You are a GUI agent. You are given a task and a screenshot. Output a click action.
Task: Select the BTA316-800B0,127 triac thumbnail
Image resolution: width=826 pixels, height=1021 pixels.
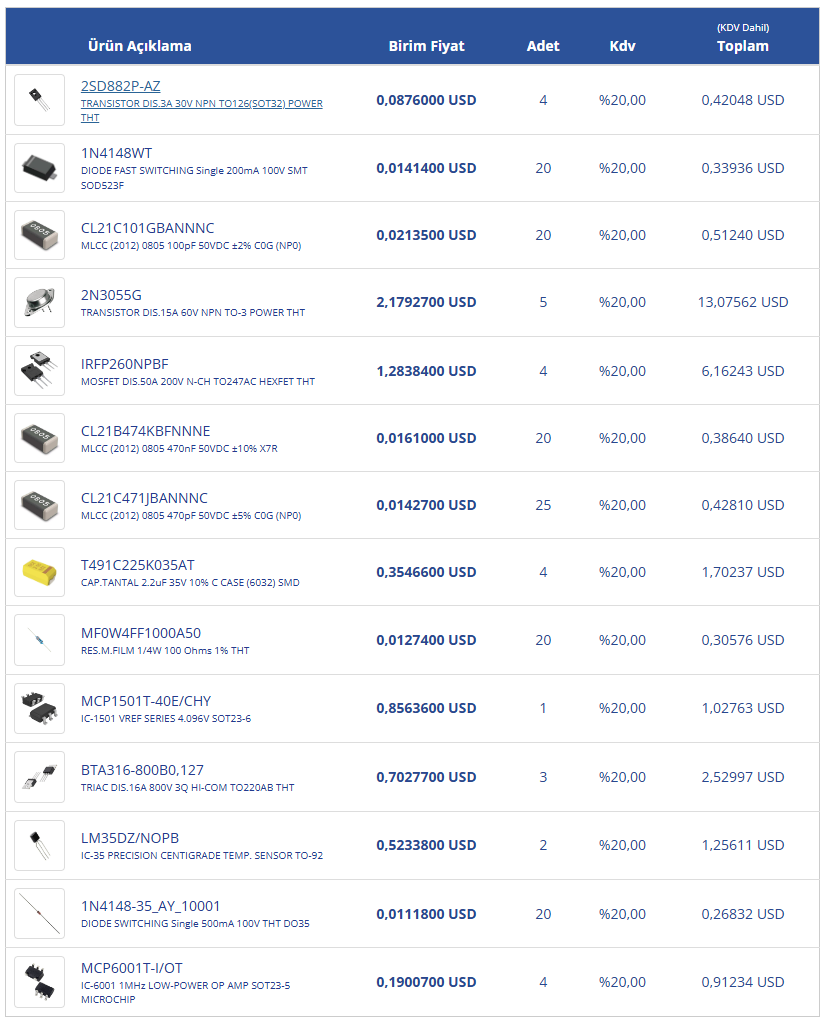click(x=40, y=777)
